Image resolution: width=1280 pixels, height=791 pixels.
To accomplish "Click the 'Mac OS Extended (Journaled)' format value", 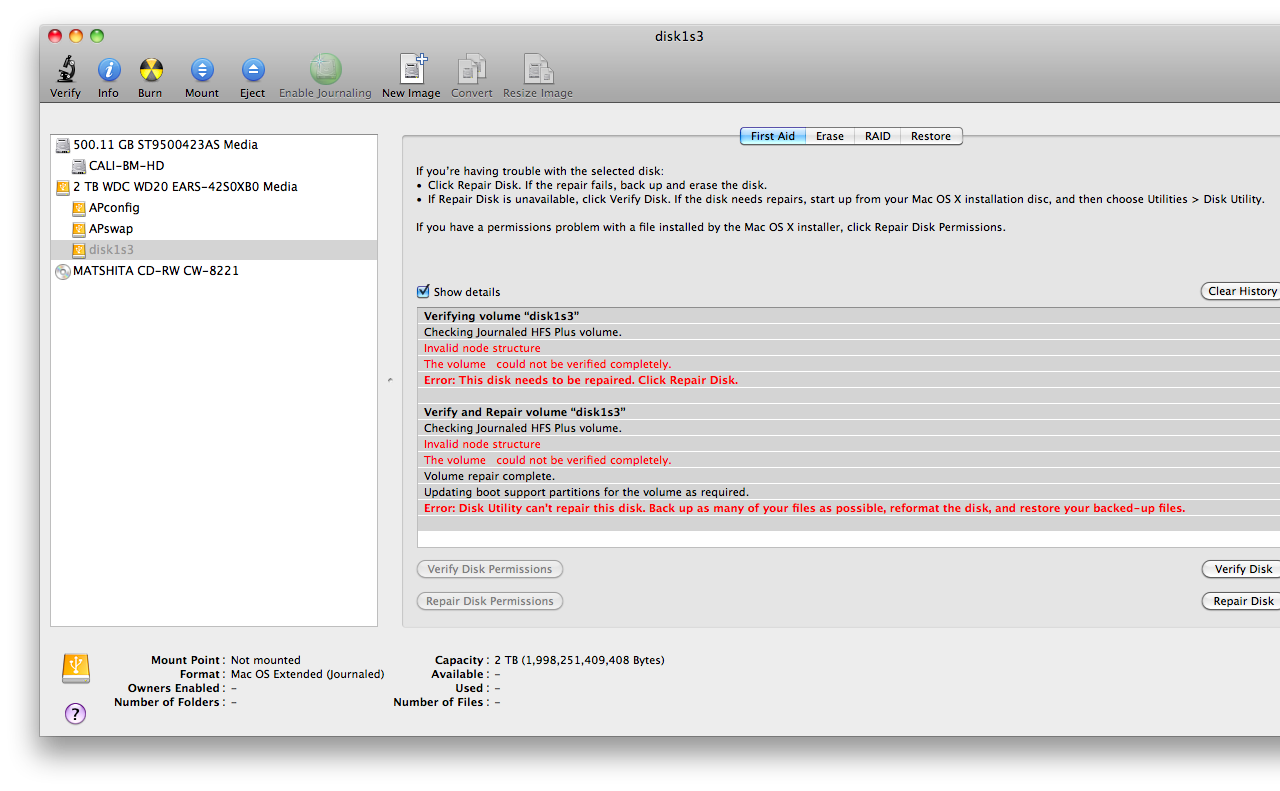I will pos(308,674).
